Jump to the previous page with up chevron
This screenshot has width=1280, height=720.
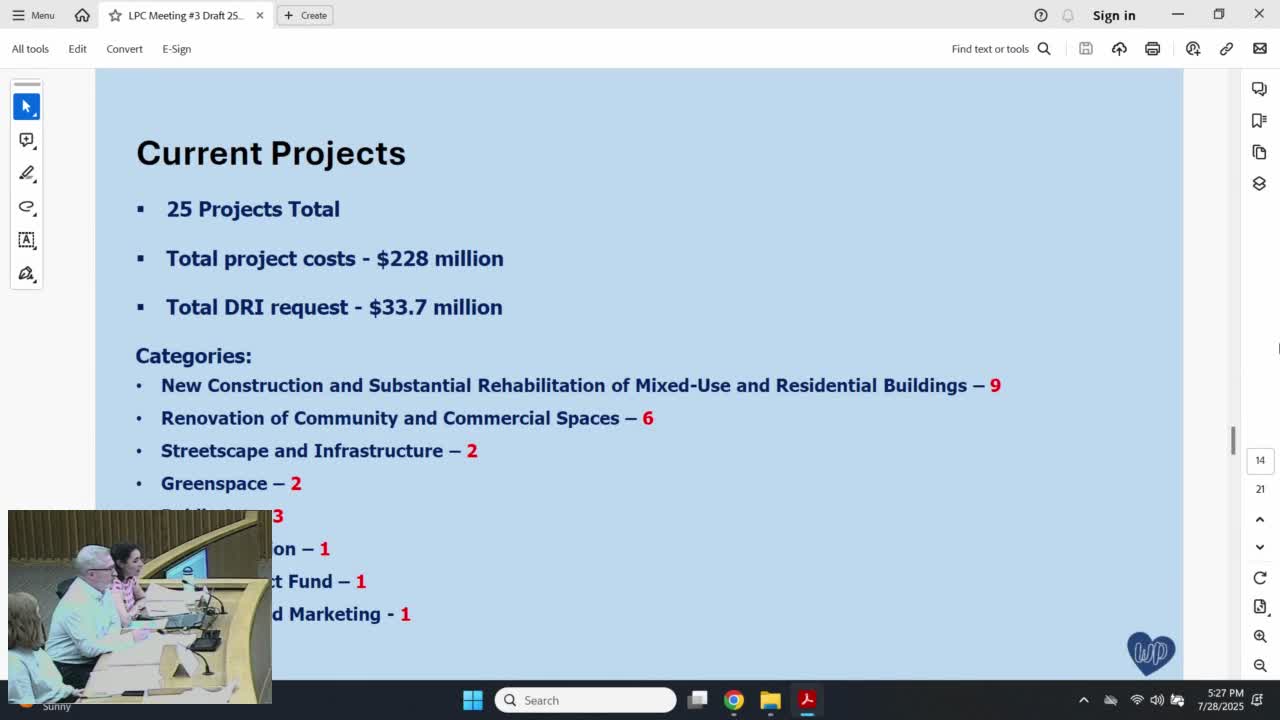(x=1260, y=519)
